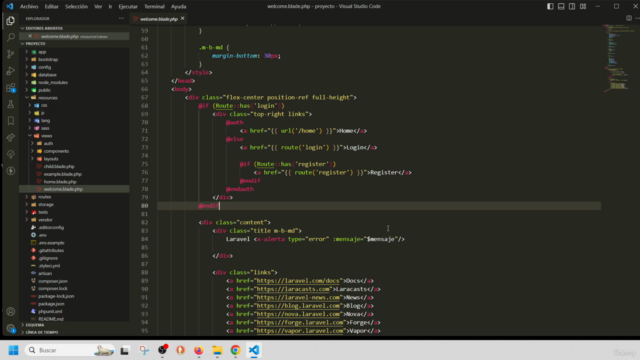Open the Selección menu
The height and width of the screenshot is (360, 640).
76,7
